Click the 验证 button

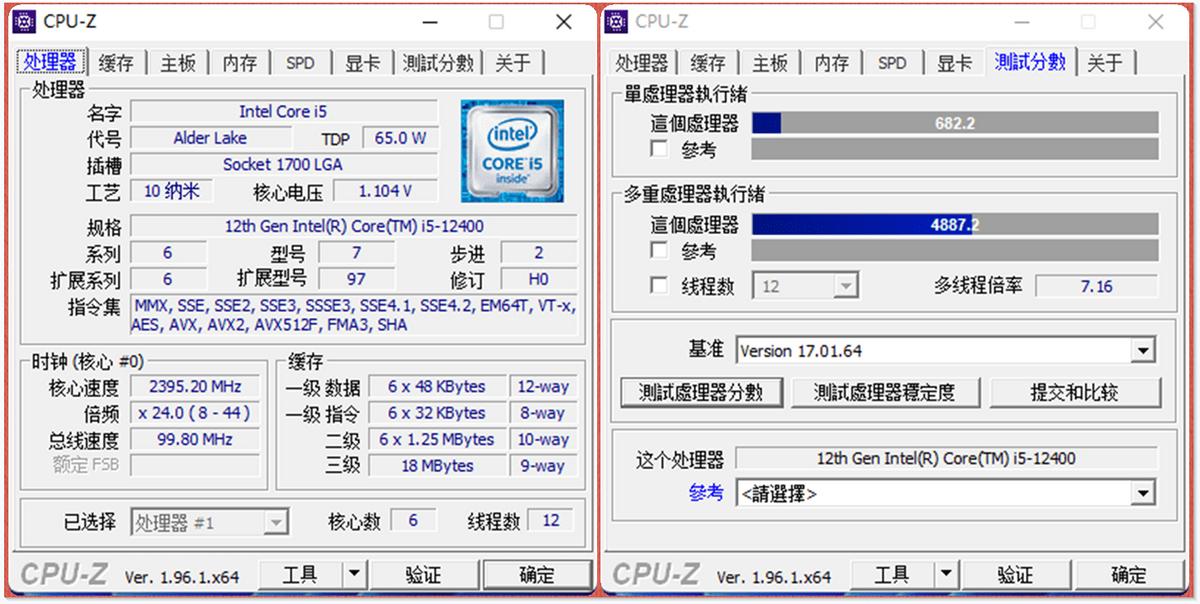[424, 573]
